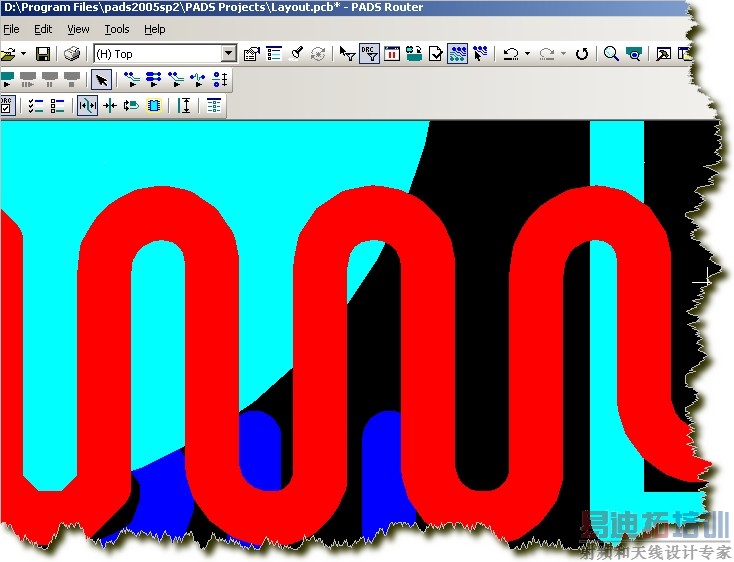Image resolution: width=734 pixels, height=562 pixels.
Task: Click the vertical length measure icon
Action: click(x=184, y=105)
